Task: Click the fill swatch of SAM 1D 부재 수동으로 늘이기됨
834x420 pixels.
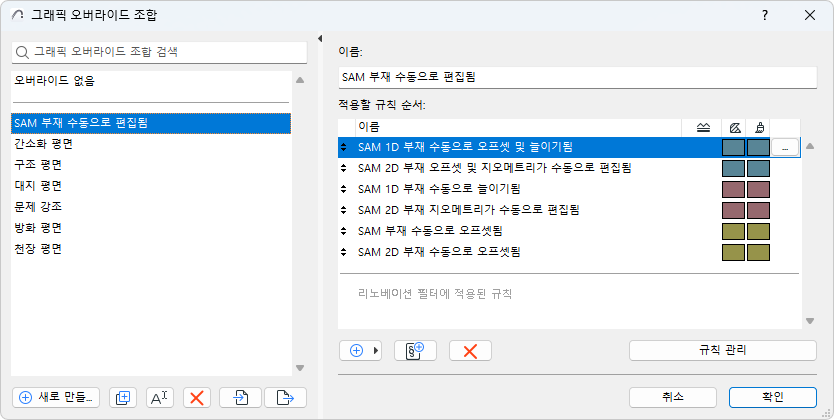Action: tap(733, 189)
